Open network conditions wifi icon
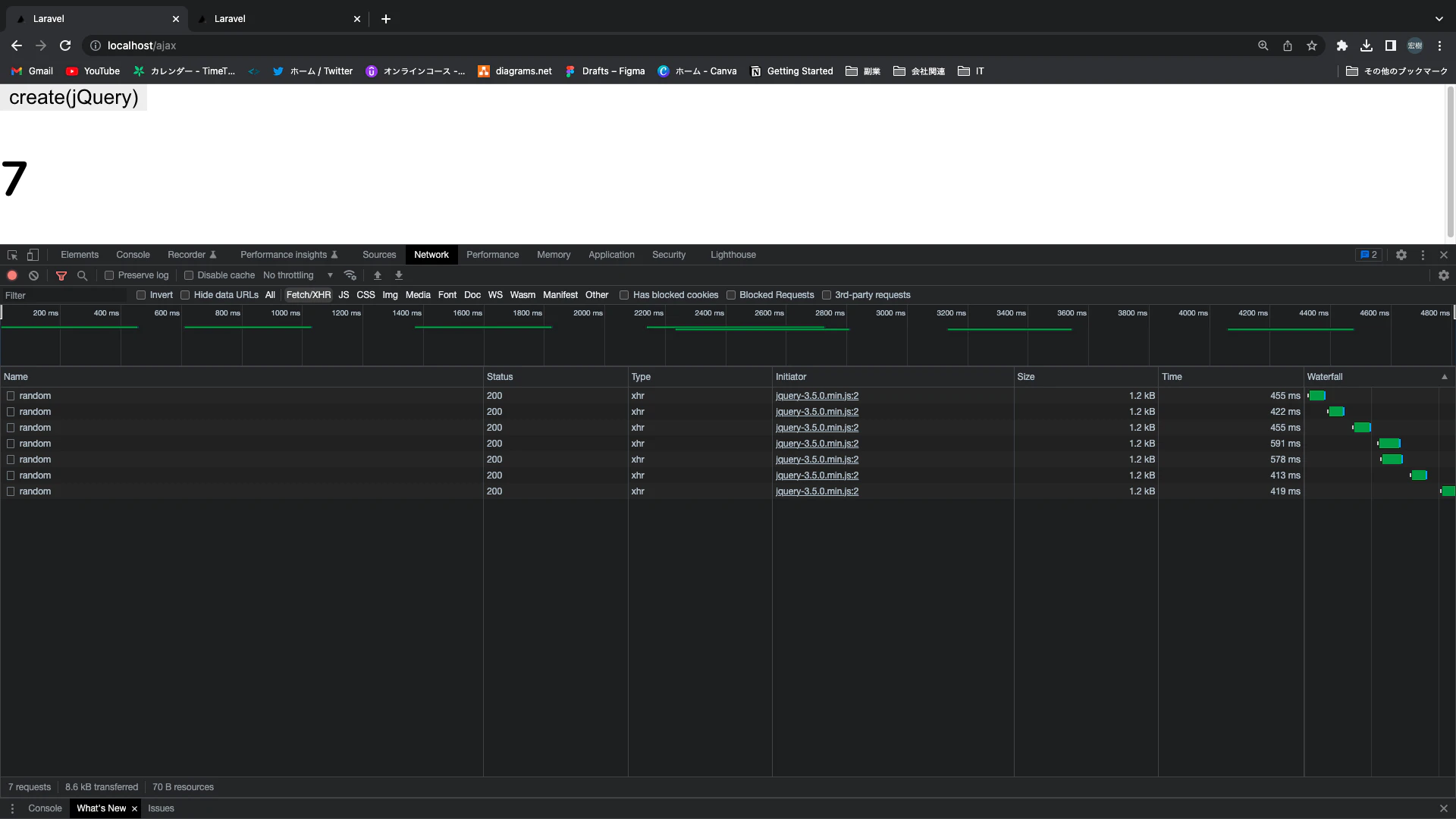Image resolution: width=1456 pixels, height=819 pixels. pos(350,276)
